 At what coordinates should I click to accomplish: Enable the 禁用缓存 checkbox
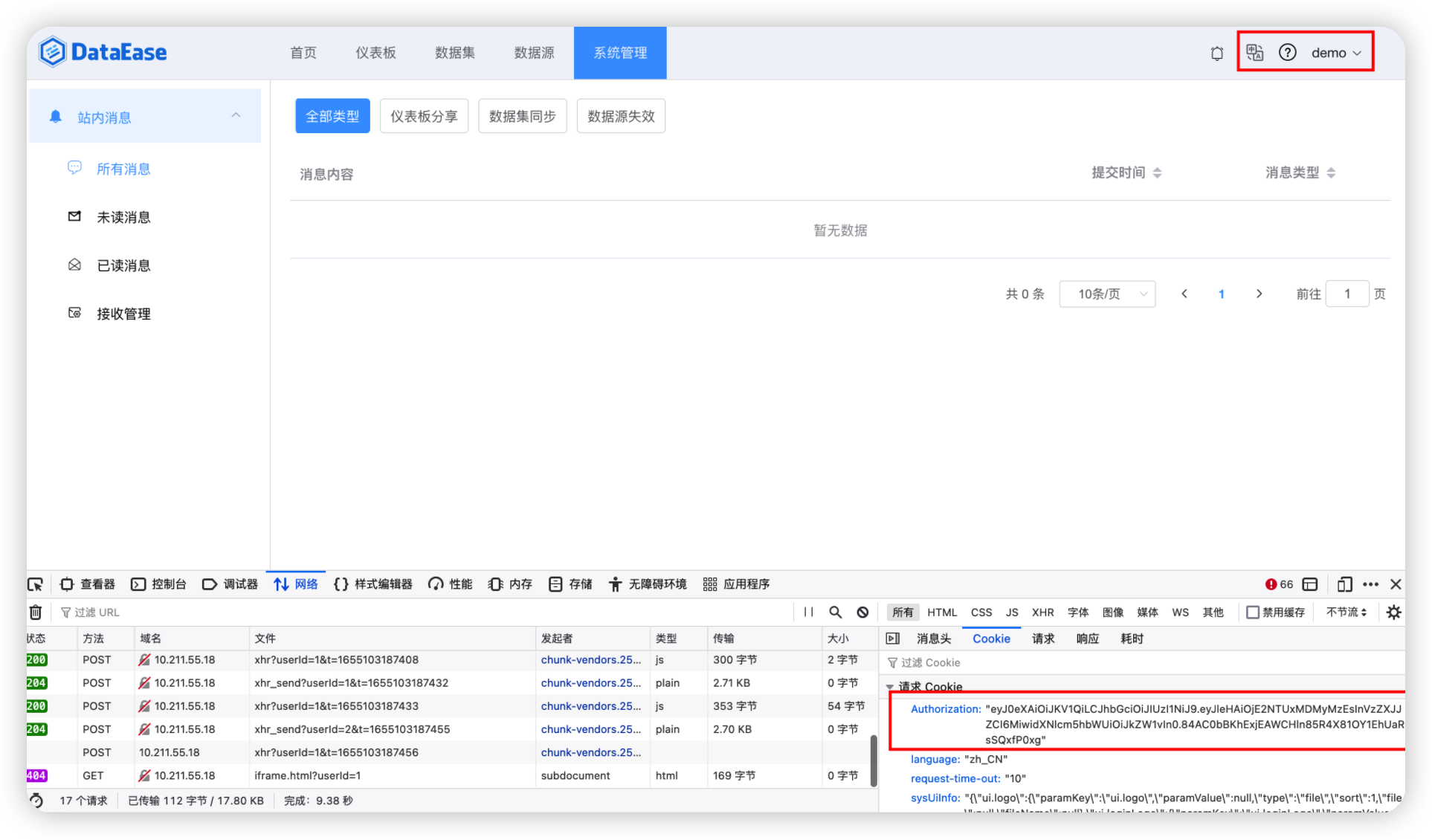[x=1253, y=612]
